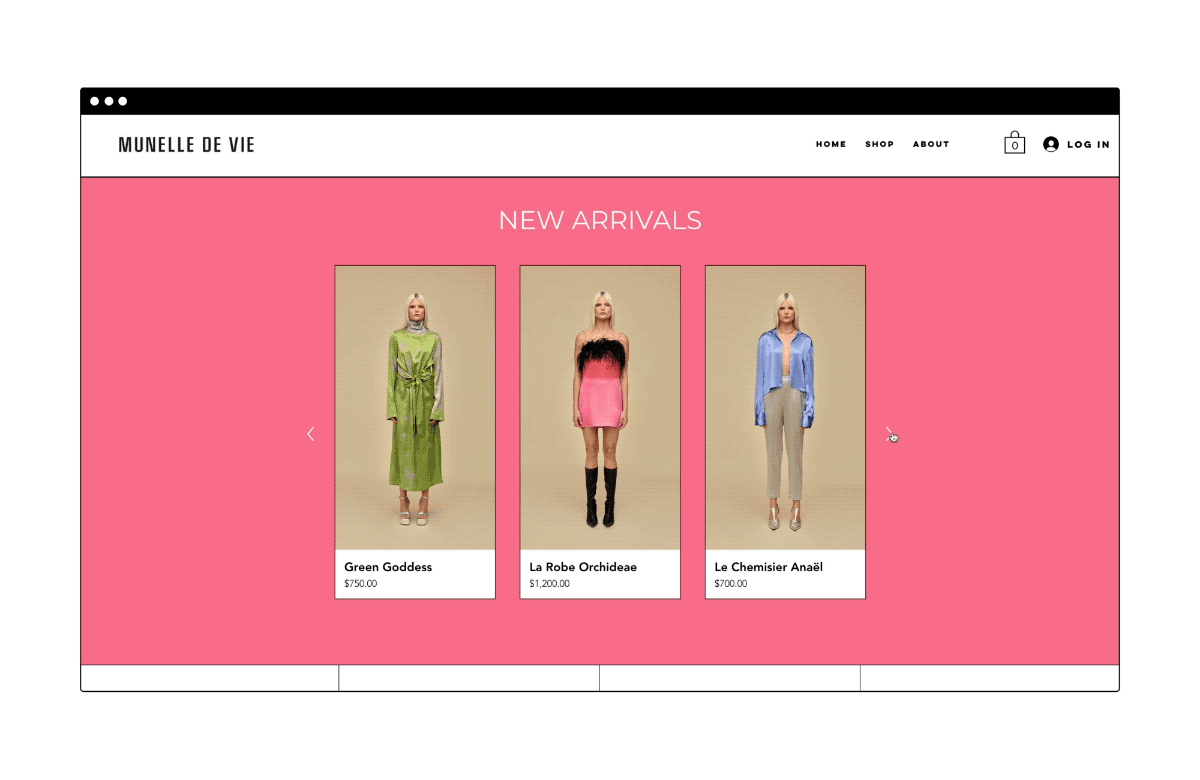The image size is (1200, 780).
Task: Open the La Robe Orchideae dress photo
Action: pyautogui.click(x=600, y=408)
